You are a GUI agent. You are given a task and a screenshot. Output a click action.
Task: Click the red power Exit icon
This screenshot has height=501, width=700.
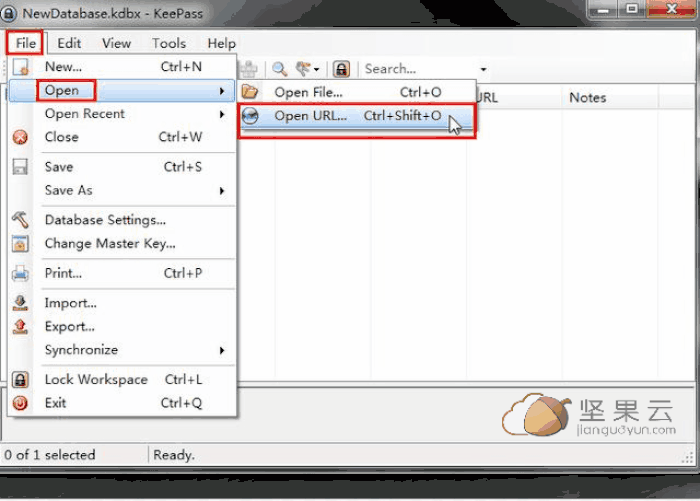[x=20, y=403]
